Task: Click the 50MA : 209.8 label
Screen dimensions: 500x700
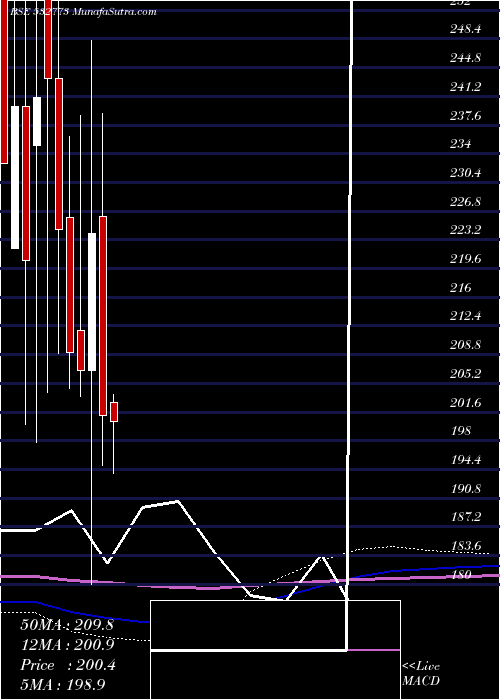Action: point(67,625)
